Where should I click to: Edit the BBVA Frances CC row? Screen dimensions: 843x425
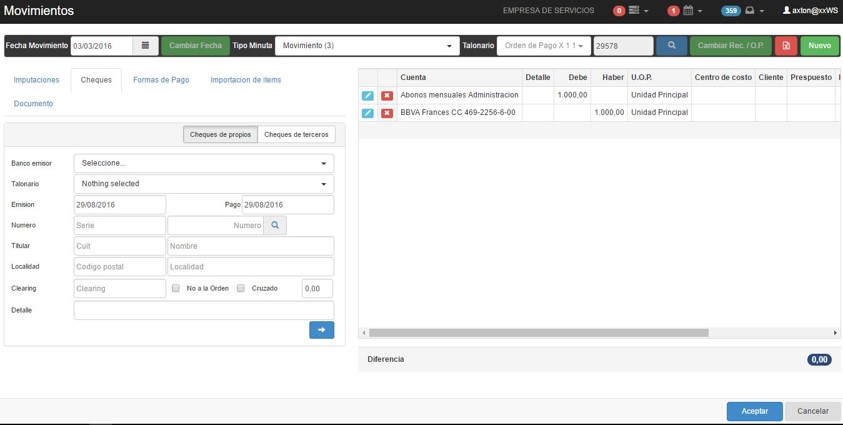click(368, 113)
